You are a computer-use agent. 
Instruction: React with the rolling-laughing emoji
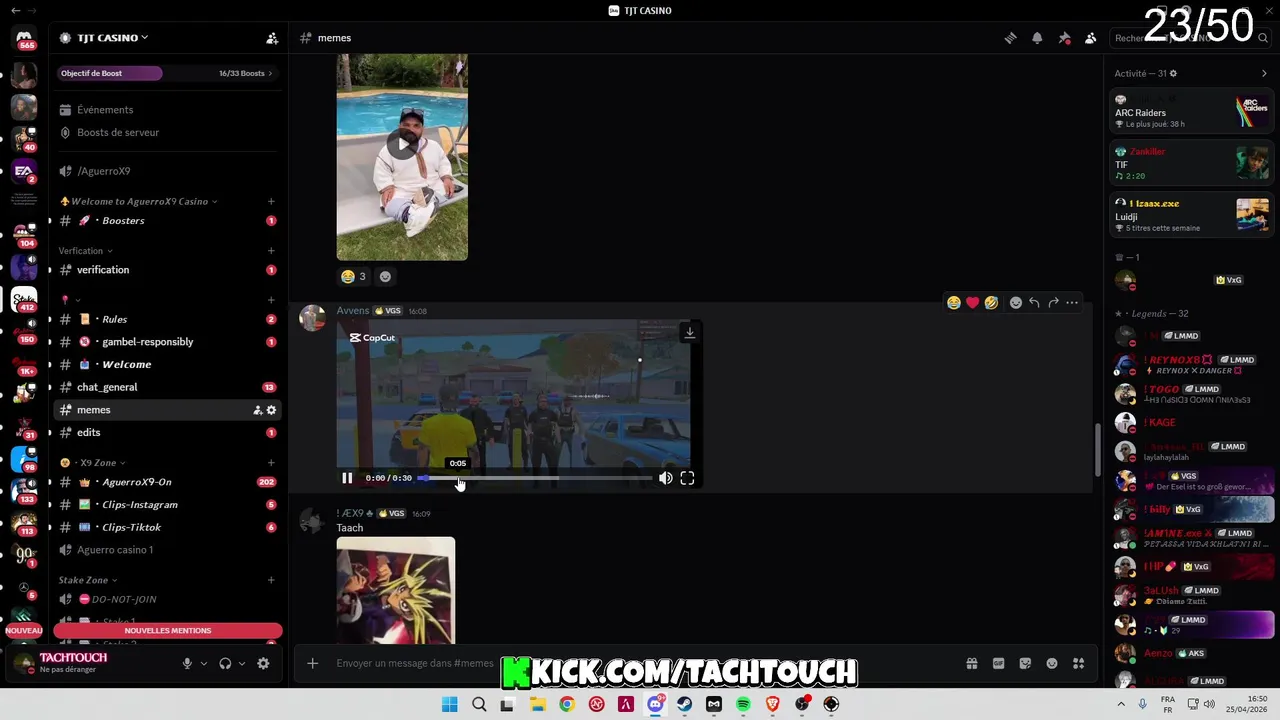[x=991, y=302]
